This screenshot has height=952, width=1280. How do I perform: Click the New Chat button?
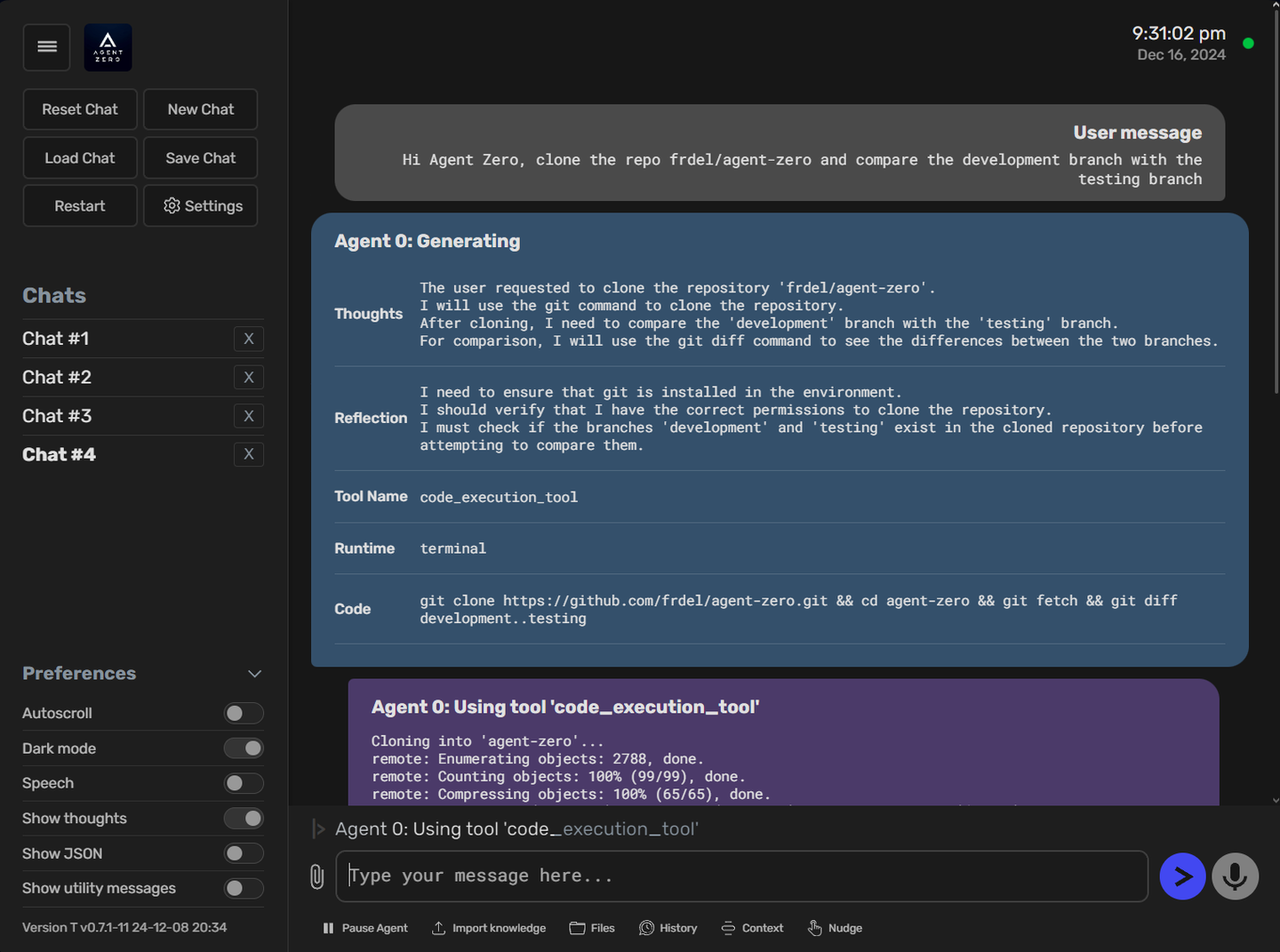coord(200,109)
